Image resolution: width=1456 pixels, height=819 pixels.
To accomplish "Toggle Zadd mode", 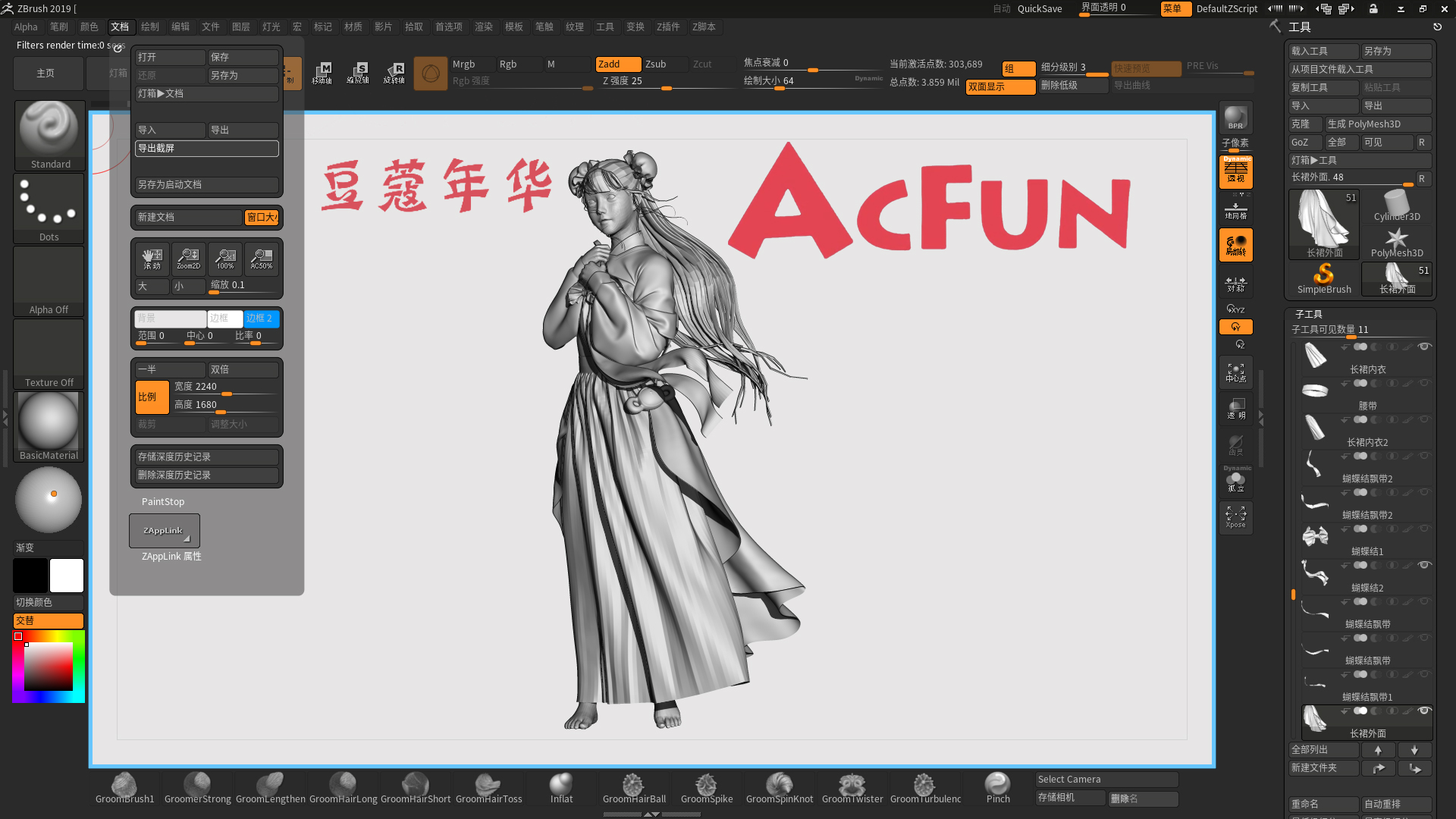I will [618, 64].
